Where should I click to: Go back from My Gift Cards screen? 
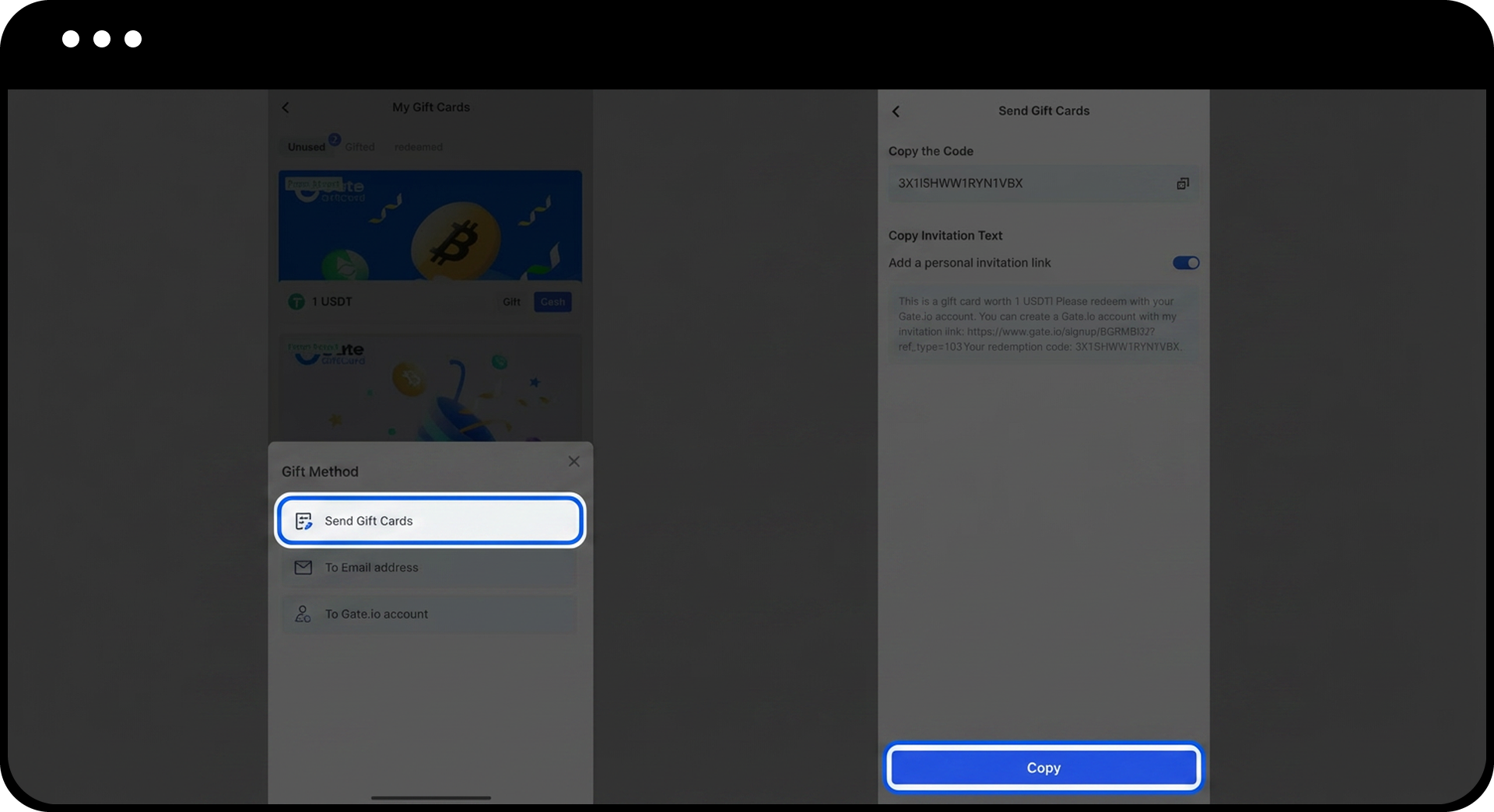[286, 107]
